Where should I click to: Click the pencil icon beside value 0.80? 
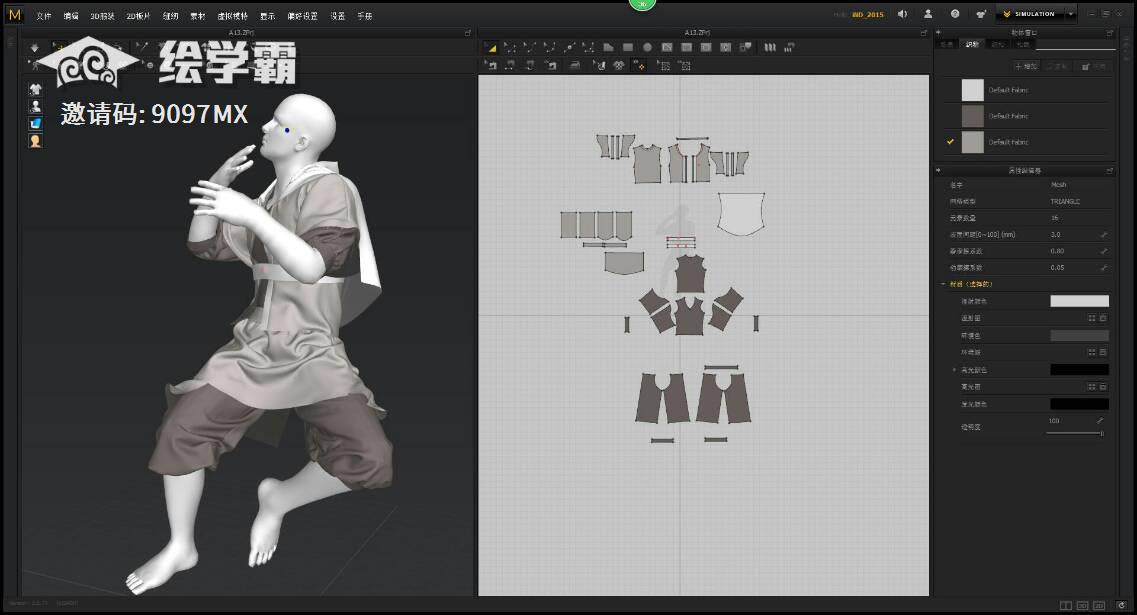(x=1103, y=251)
